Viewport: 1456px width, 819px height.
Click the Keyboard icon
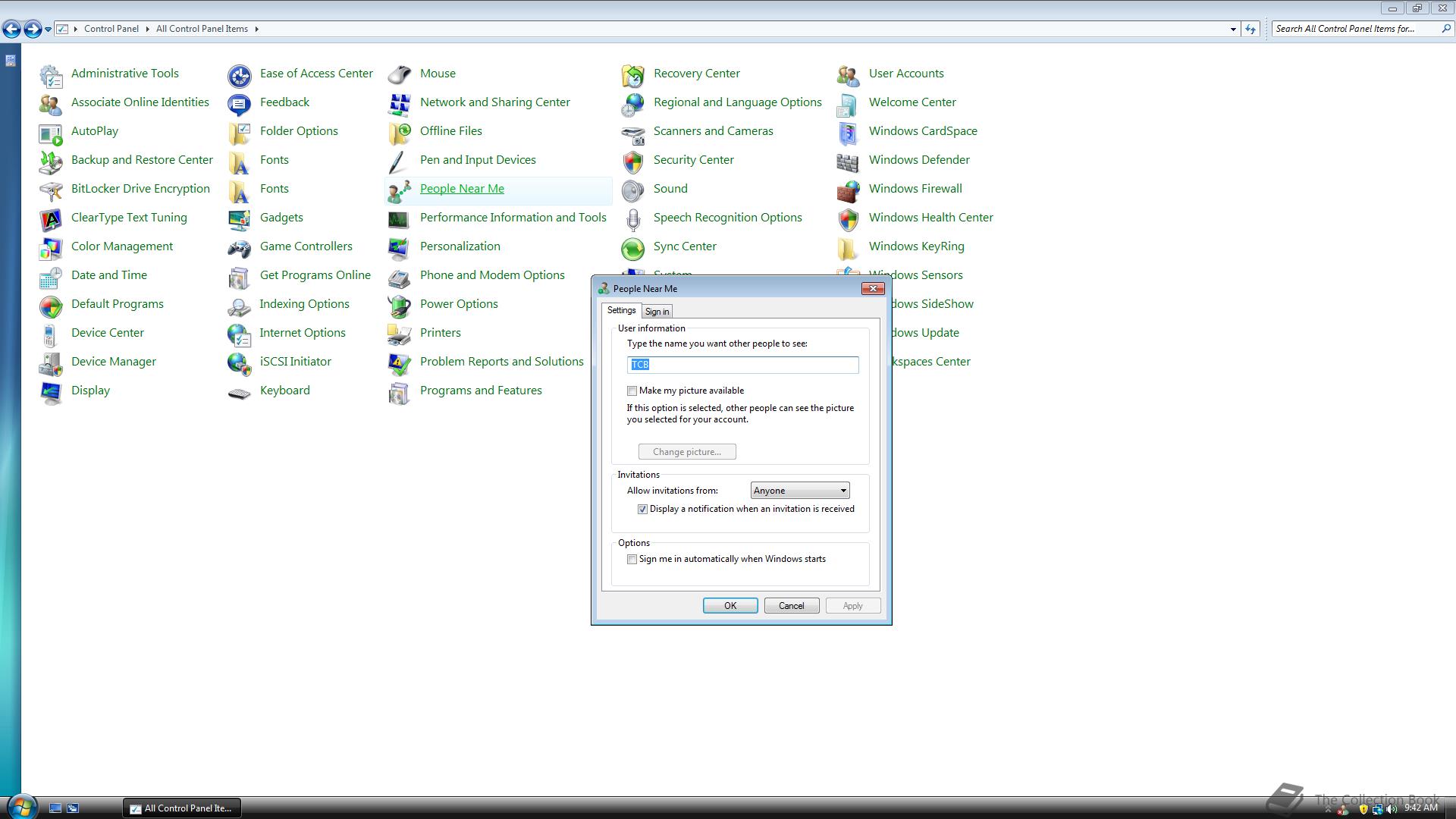point(240,392)
